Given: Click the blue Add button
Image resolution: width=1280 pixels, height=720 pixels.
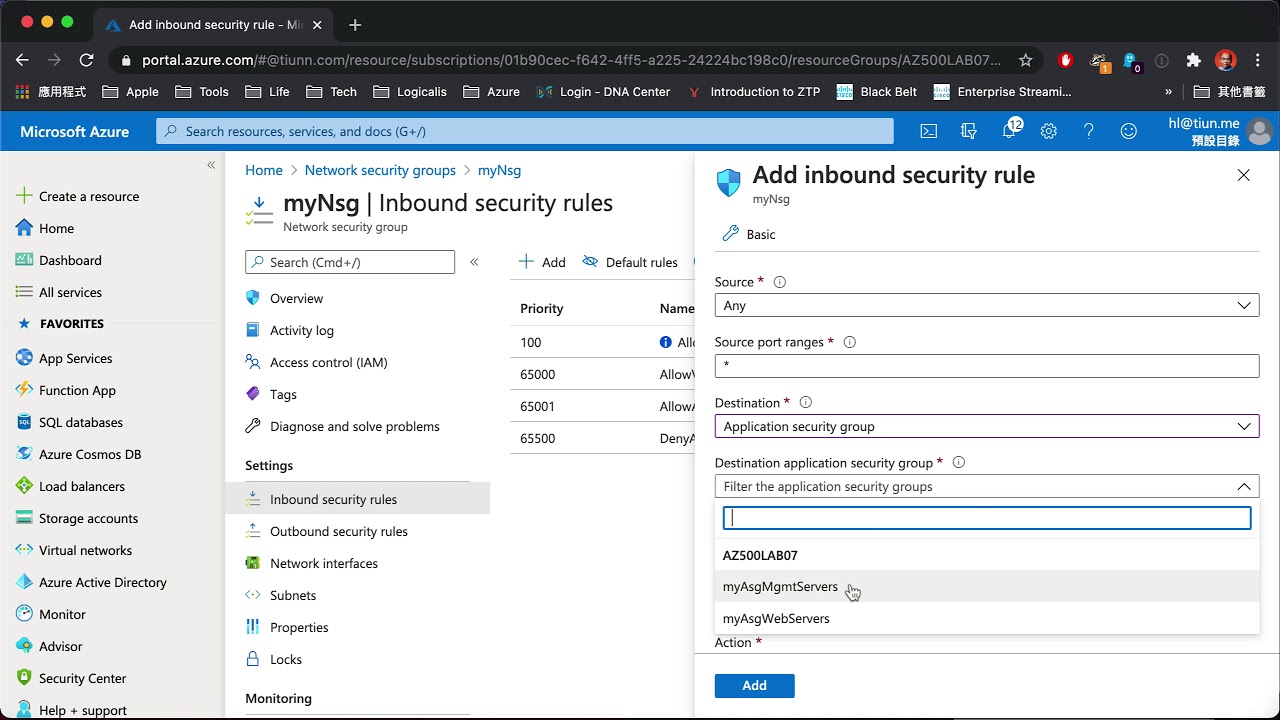Looking at the screenshot, I should coord(754,685).
